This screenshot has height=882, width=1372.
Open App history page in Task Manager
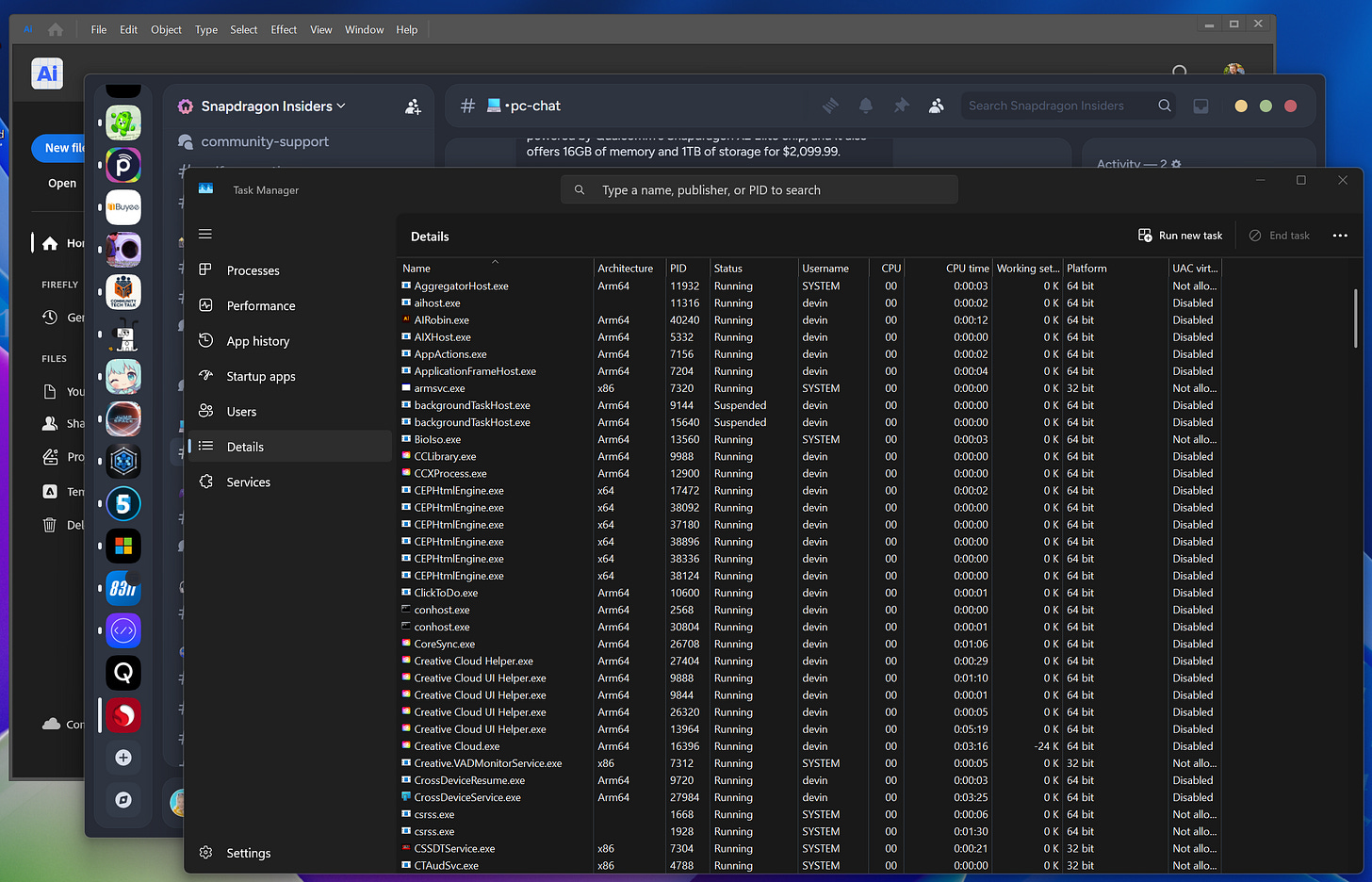click(289, 341)
